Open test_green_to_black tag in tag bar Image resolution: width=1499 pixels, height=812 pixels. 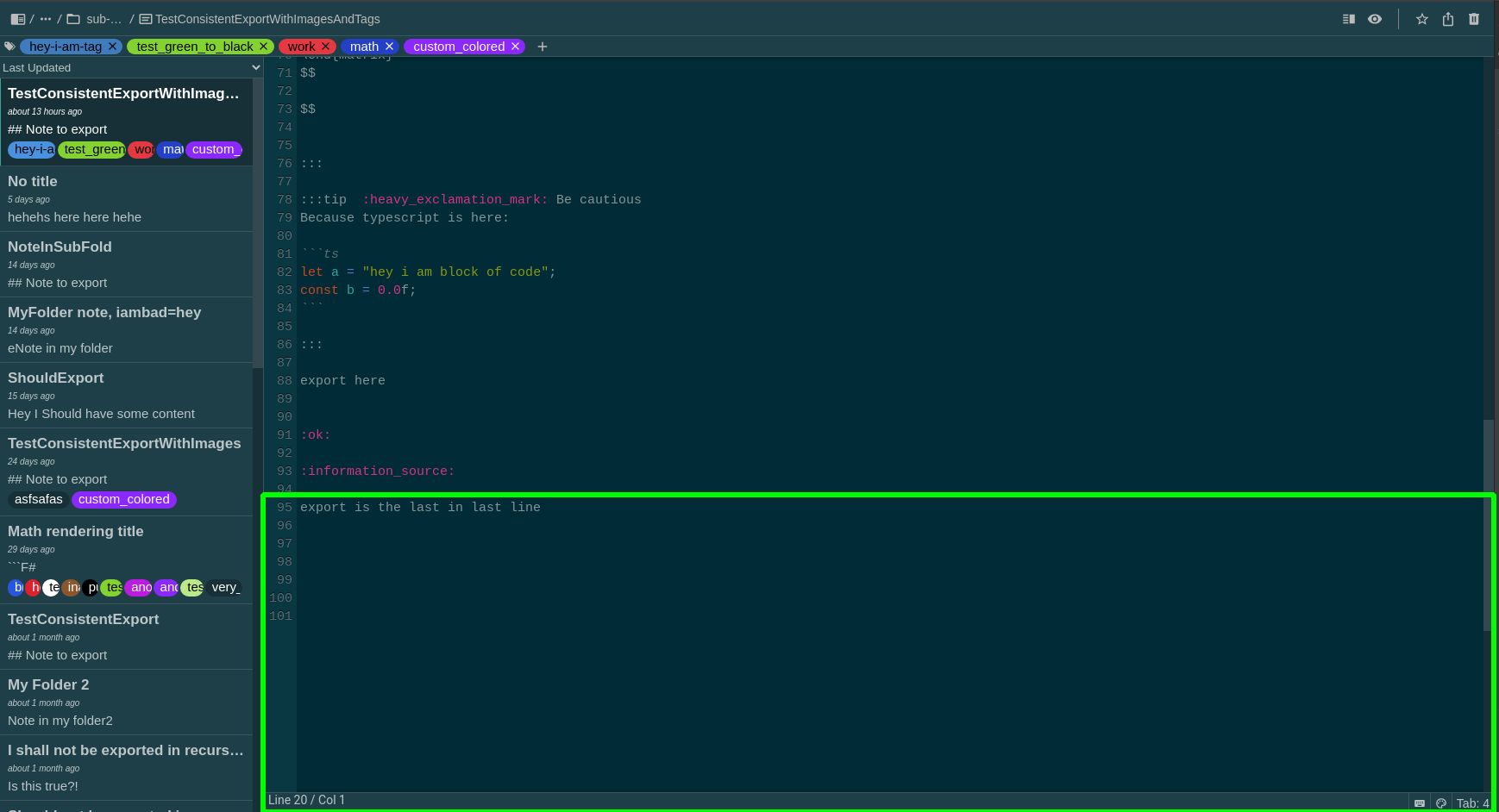(195, 47)
